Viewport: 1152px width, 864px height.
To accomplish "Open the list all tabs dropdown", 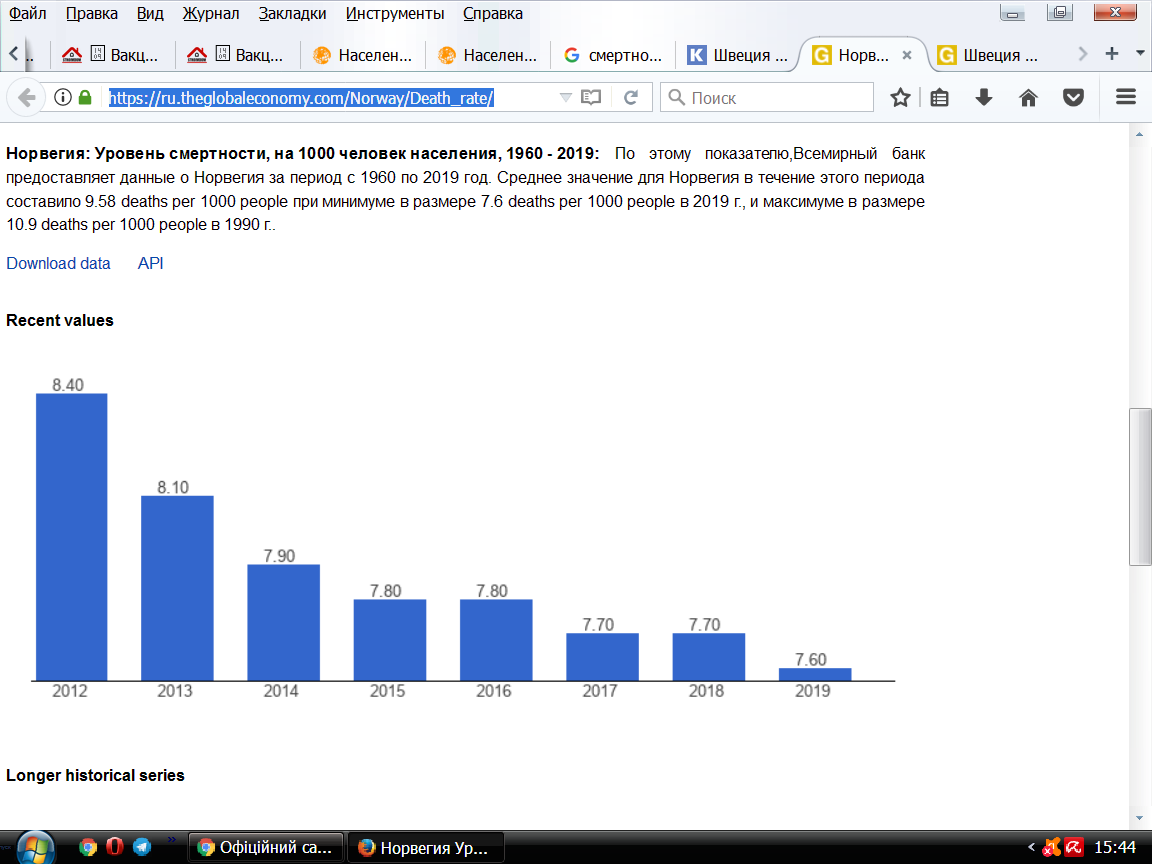I will [x=1140, y=54].
